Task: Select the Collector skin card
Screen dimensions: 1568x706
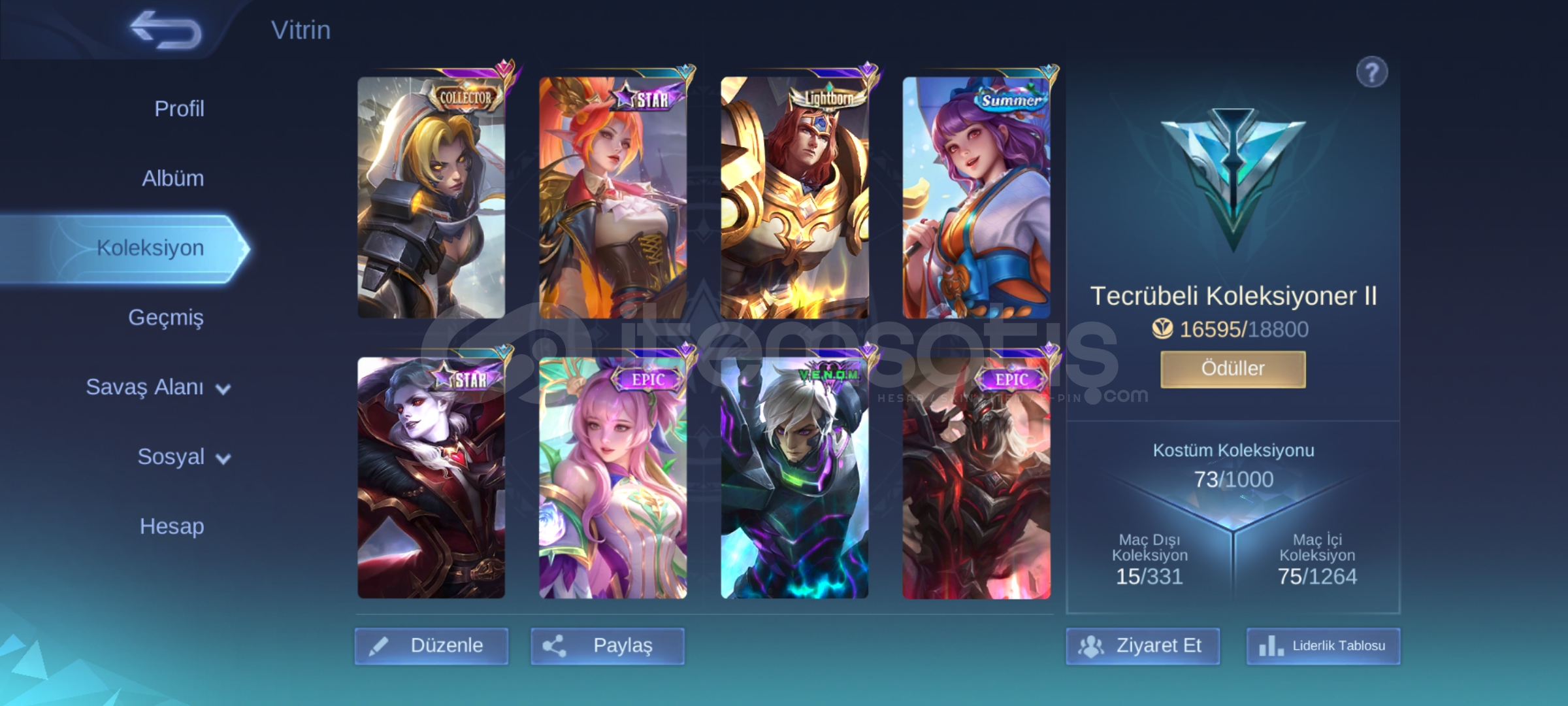Action: (431, 197)
